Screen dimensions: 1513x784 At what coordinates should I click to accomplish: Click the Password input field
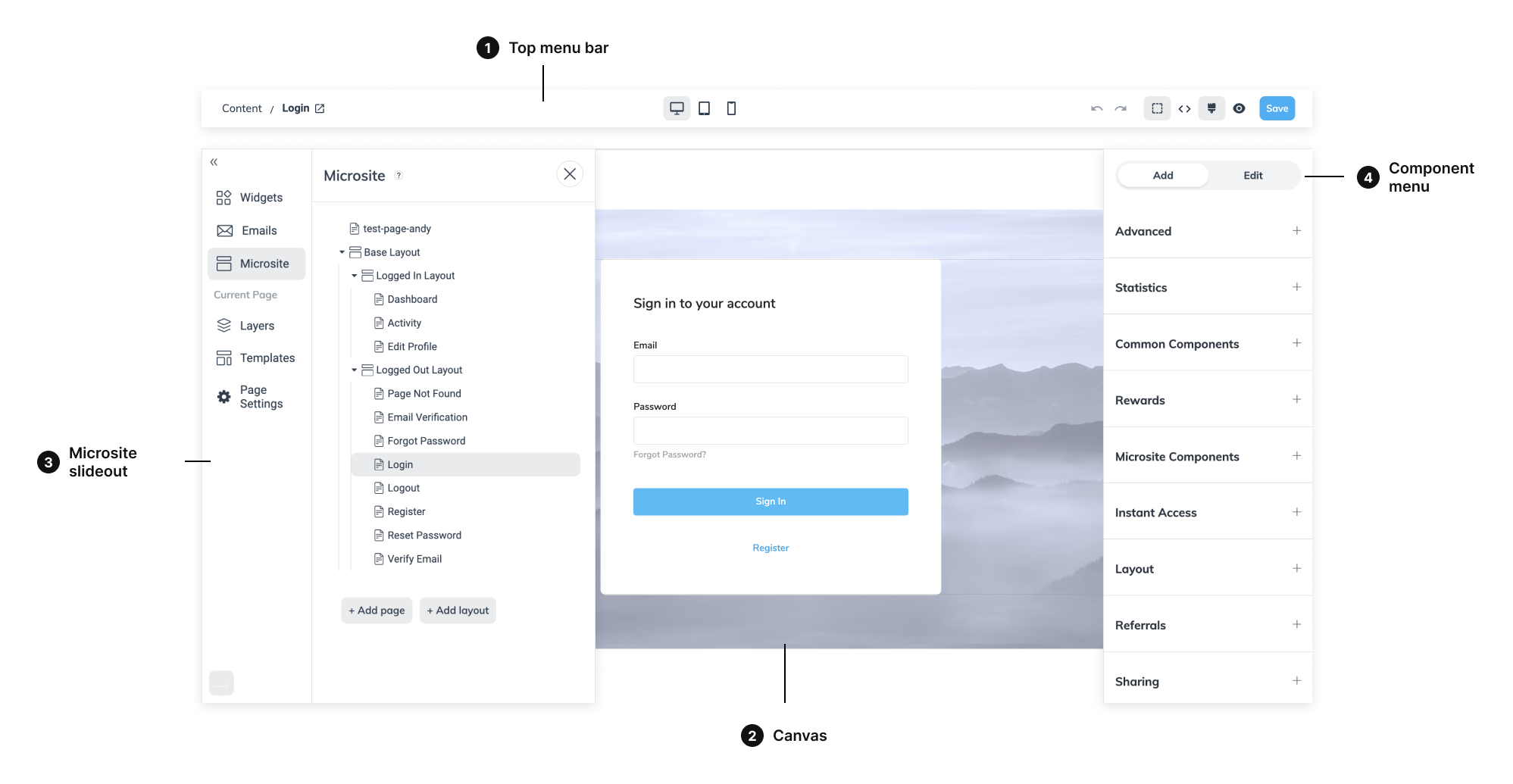tap(771, 430)
